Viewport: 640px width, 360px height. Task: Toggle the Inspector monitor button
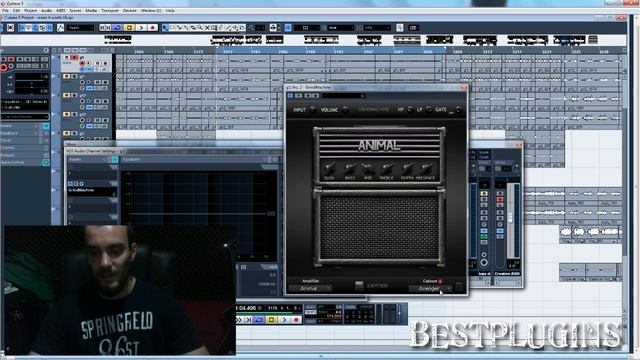11,66
